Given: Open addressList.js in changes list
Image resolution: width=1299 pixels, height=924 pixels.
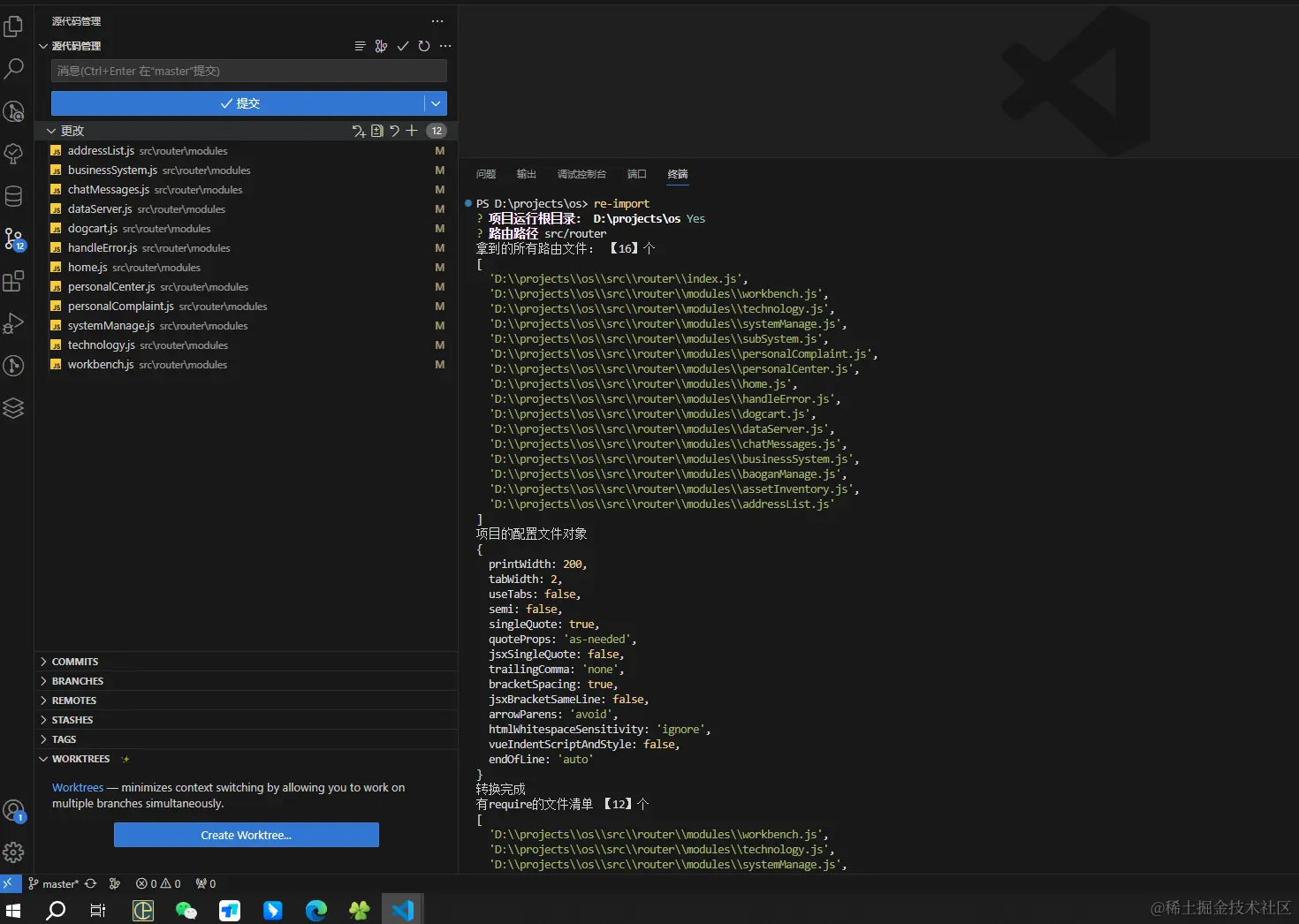Looking at the screenshot, I should tap(247, 151).
